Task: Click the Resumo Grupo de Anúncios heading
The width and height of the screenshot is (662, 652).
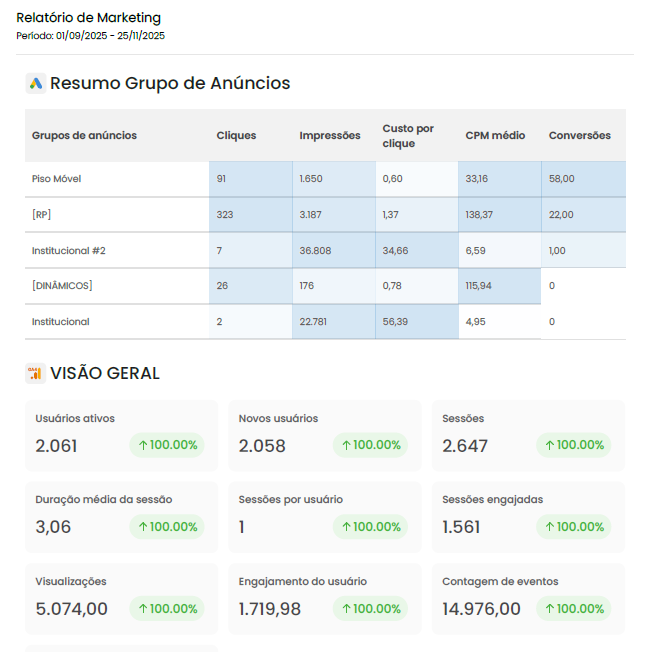Action: 170,84
